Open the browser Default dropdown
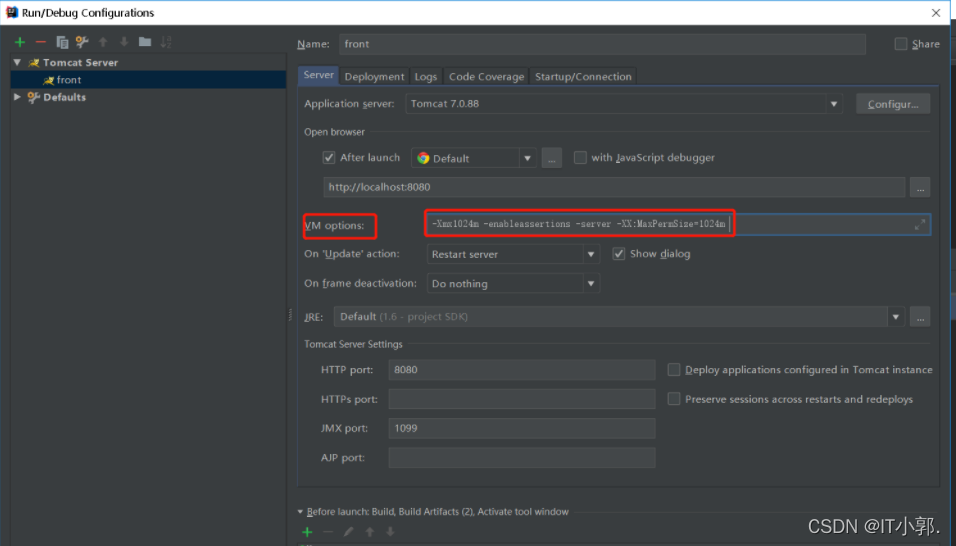 [474, 158]
